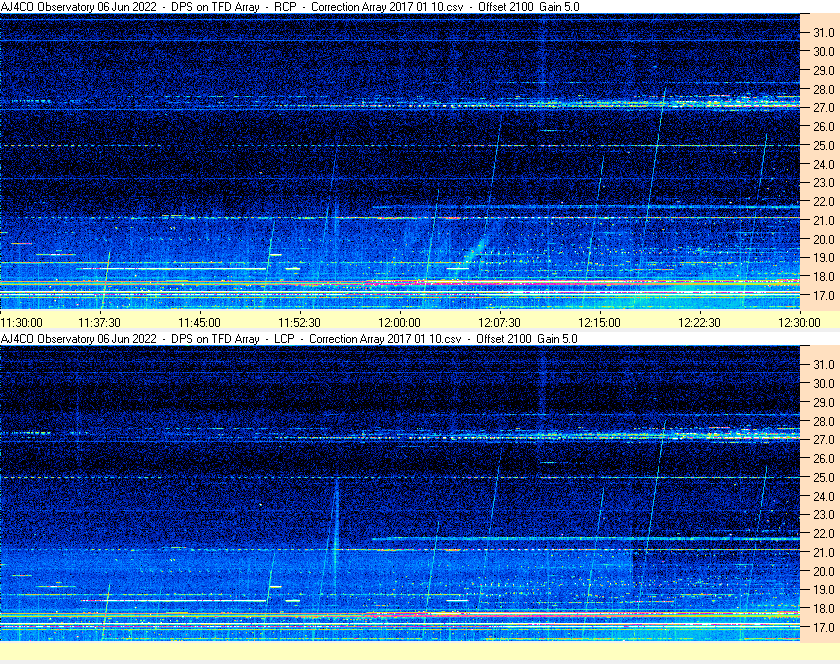This screenshot has height=664, width=840.
Task: Select 20.0 frequency label in LCP panel
Action: tap(823, 571)
